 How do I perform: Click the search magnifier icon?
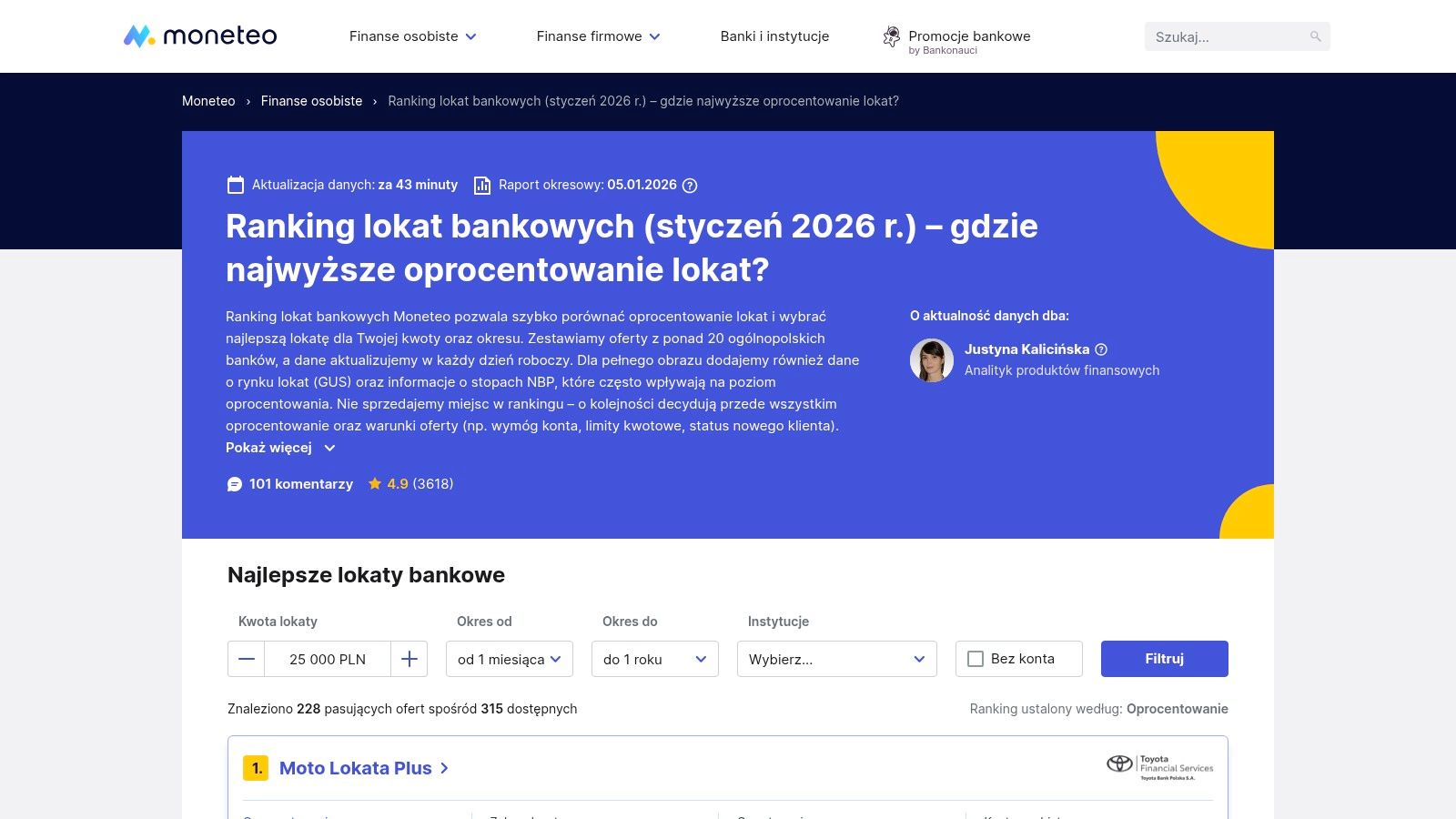pyautogui.click(x=1315, y=36)
